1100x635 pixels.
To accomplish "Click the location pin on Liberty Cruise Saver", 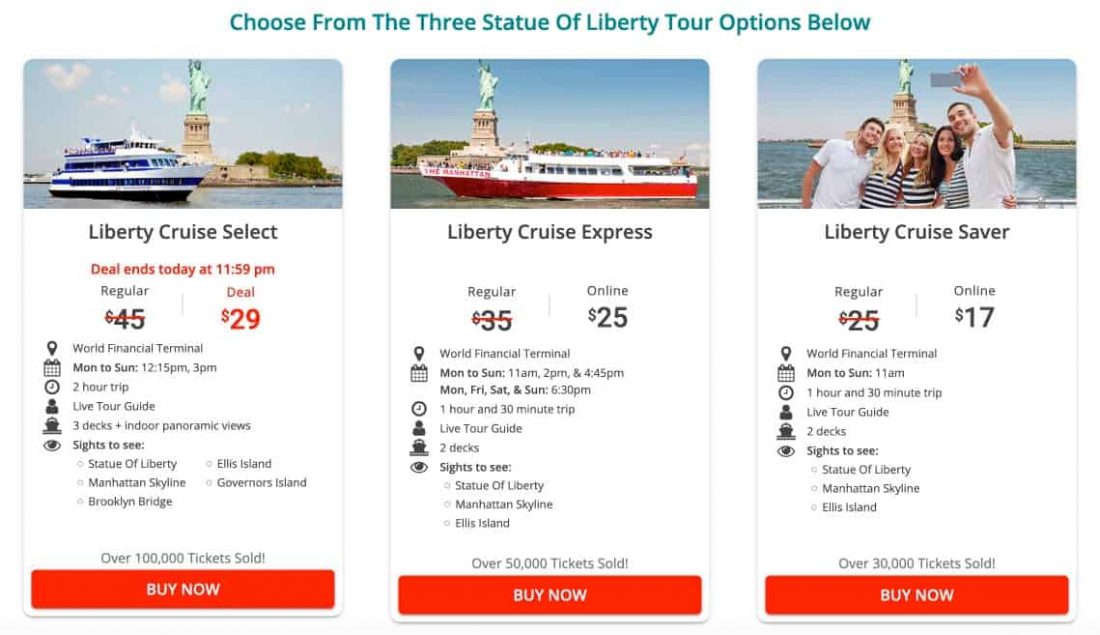I will tap(787, 352).
